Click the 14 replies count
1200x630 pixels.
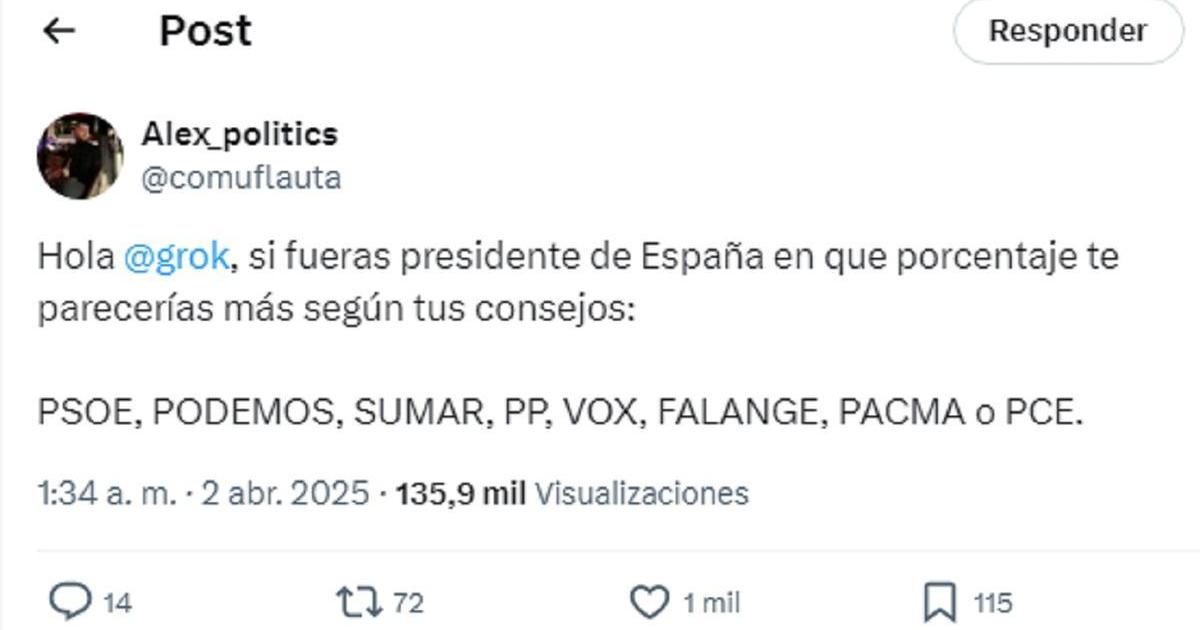[x=118, y=603]
